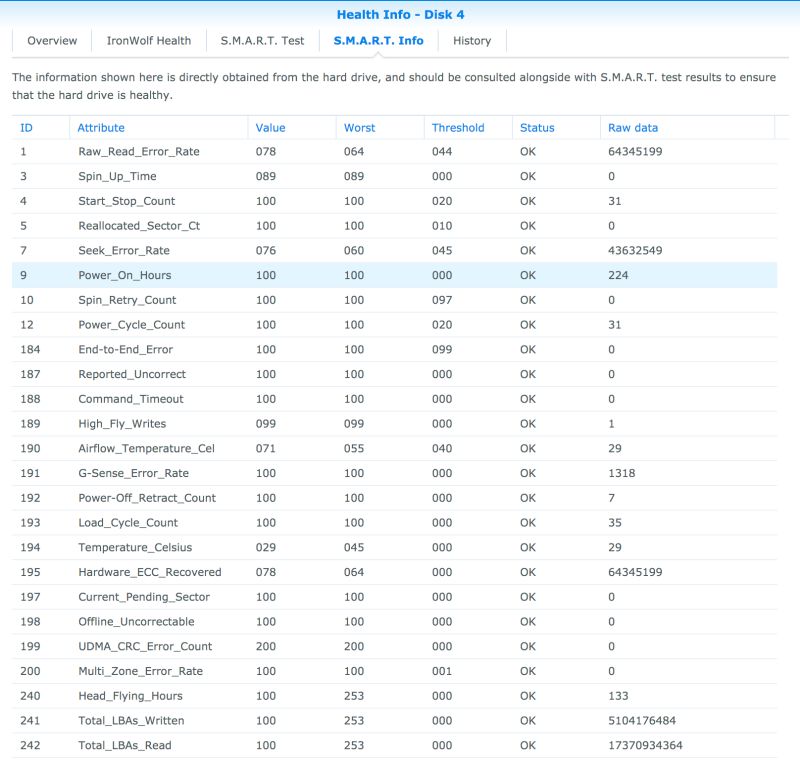Click the ID 240 cell
Image resolution: width=800 pixels, height=769 pixels.
coord(30,696)
